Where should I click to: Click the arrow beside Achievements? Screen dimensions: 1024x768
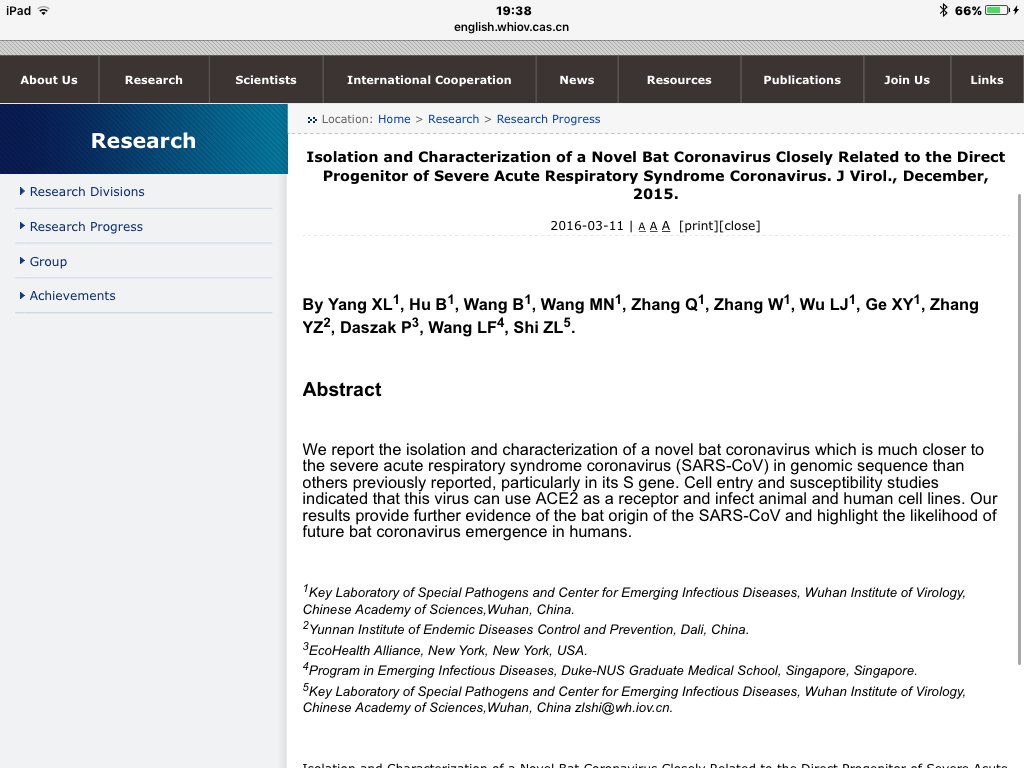point(22,295)
